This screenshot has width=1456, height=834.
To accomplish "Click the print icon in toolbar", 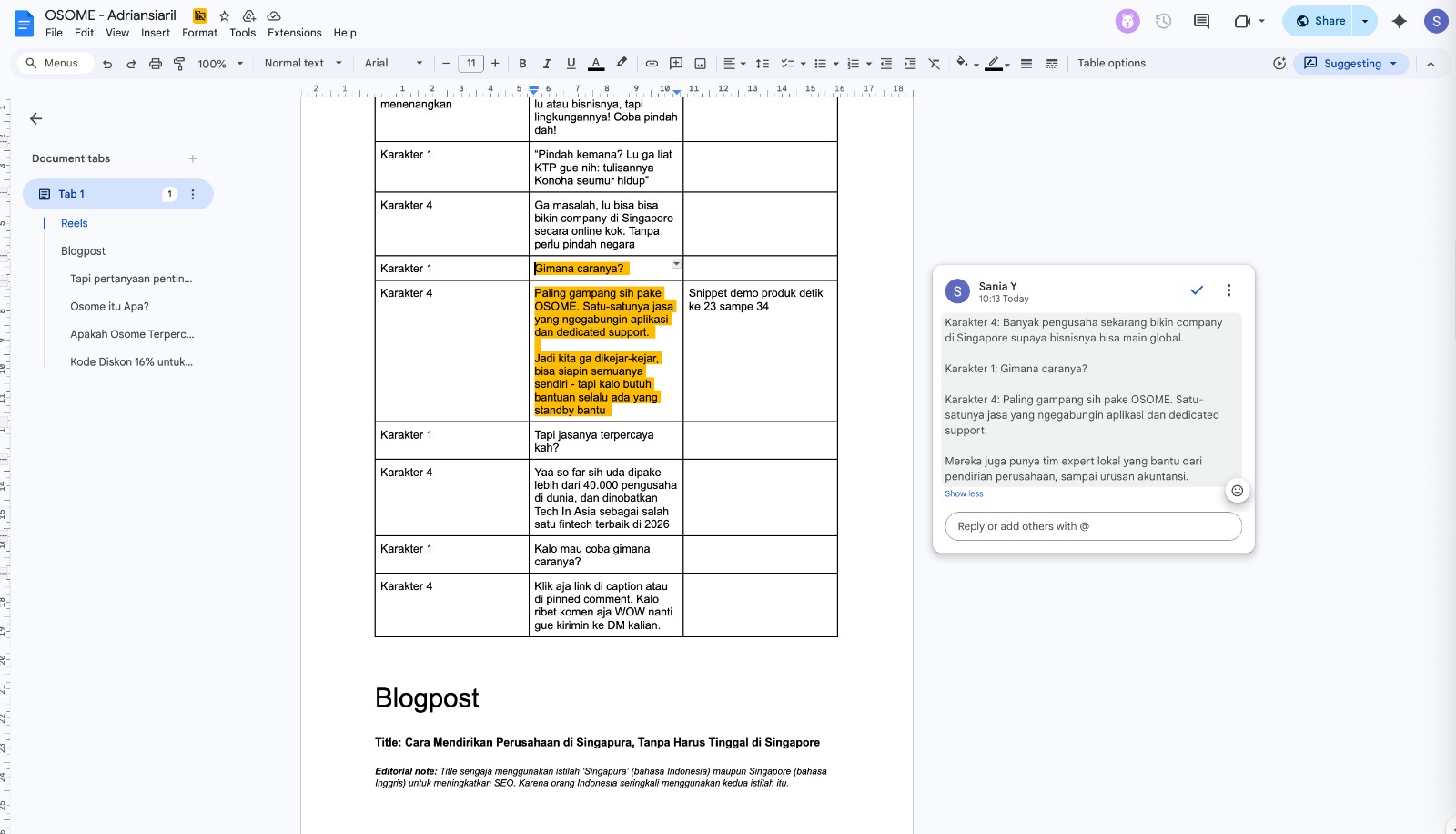I will coord(156,64).
